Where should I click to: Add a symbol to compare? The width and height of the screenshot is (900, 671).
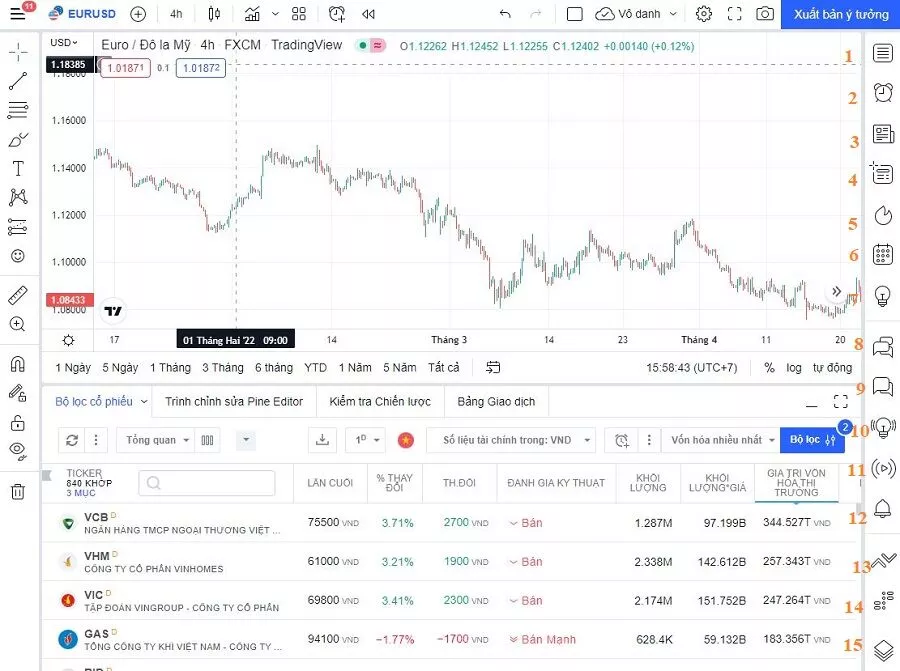[138, 14]
